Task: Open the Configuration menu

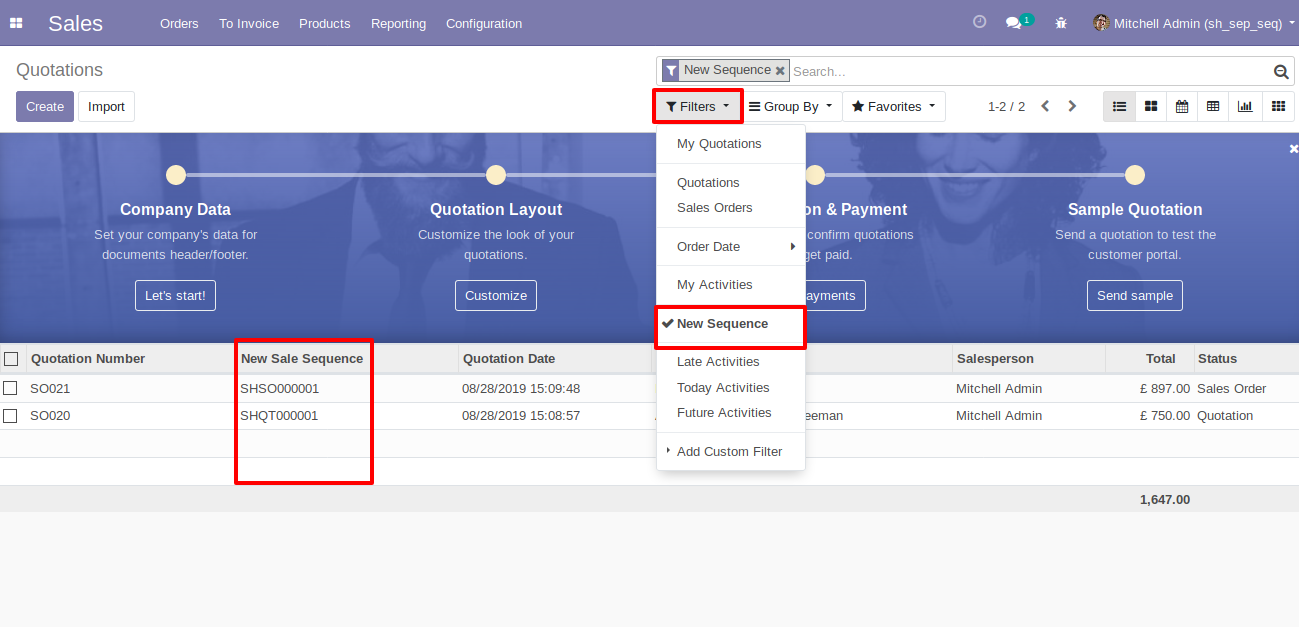Action: tap(484, 23)
